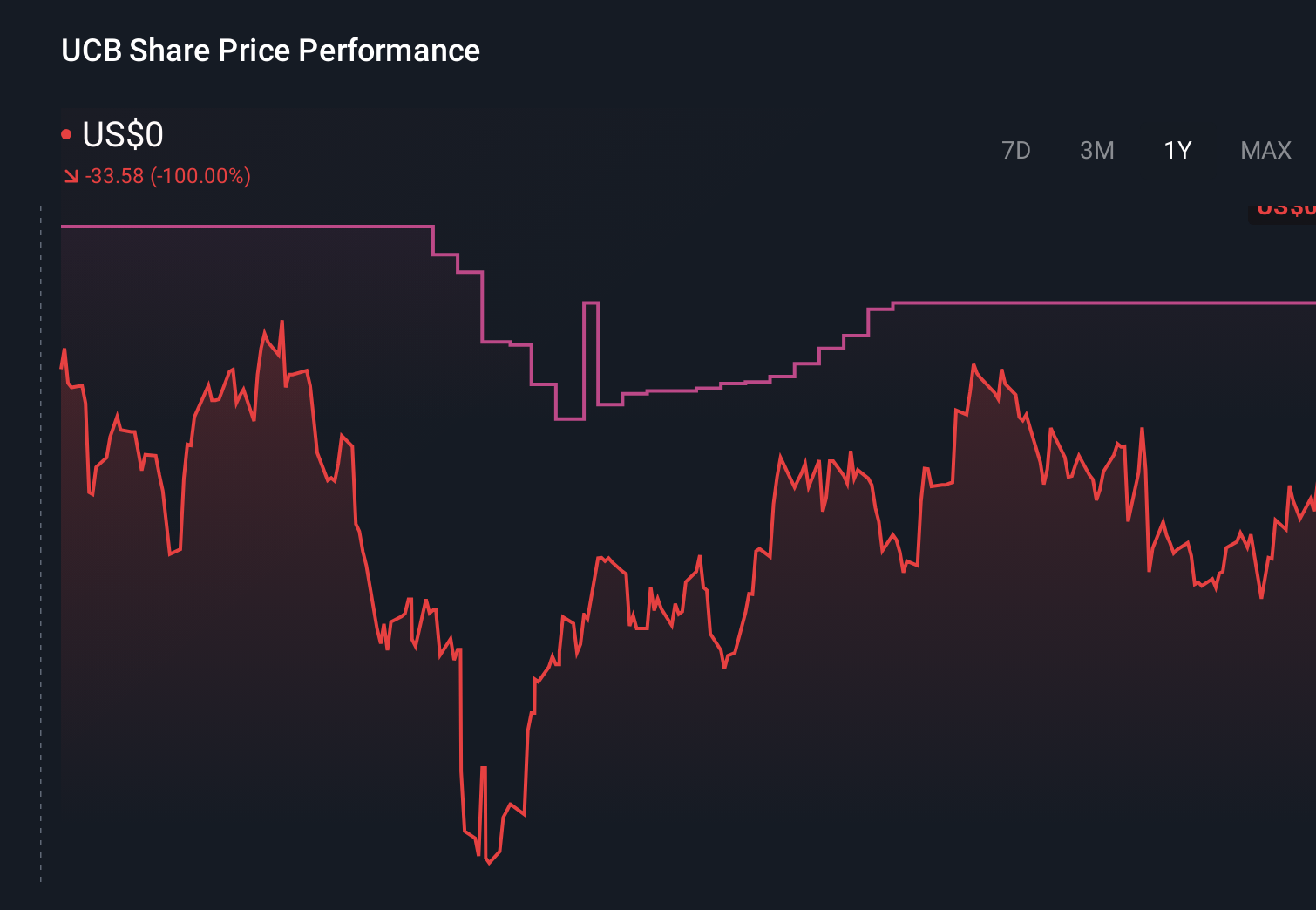Click the red legend dot beside US$0
Image resolution: width=1316 pixels, height=910 pixels.
[x=66, y=133]
